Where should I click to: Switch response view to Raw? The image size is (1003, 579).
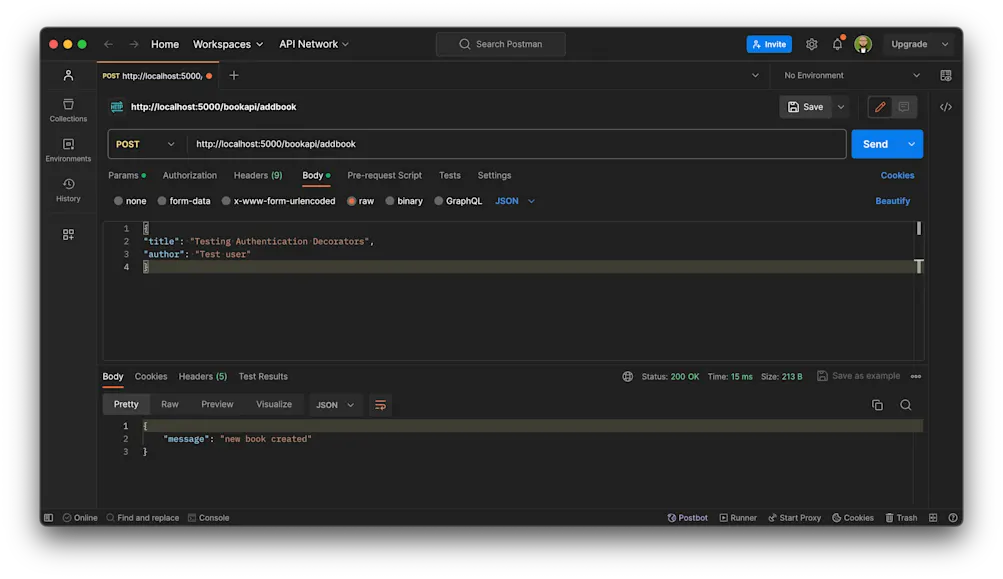(170, 404)
